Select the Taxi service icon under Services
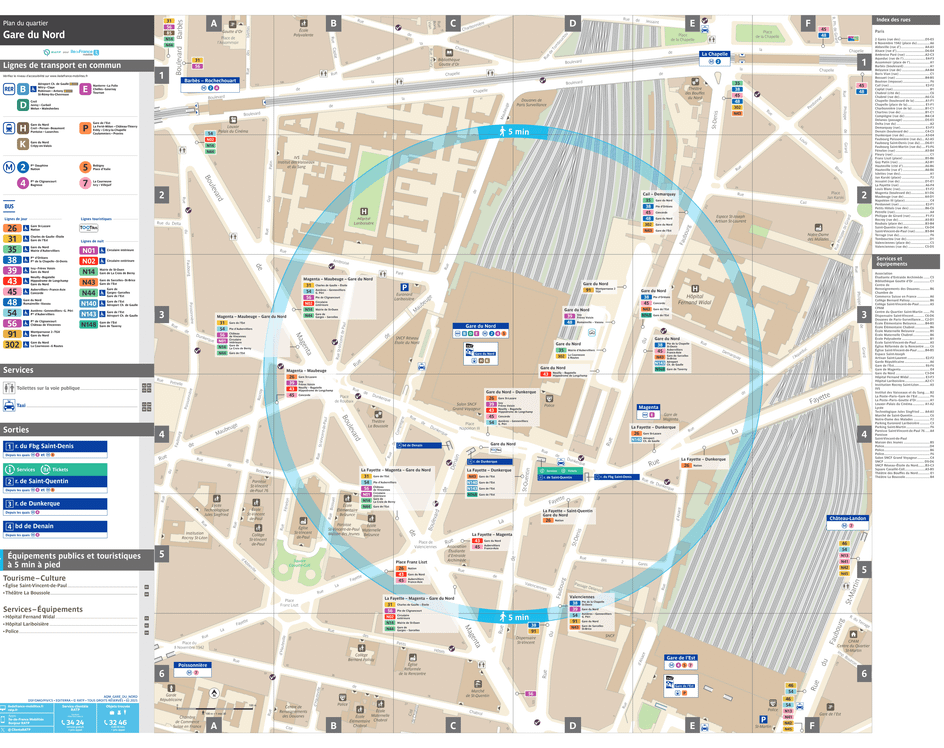Image resolution: width=944 pixels, height=748 pixels. point(10,407)
